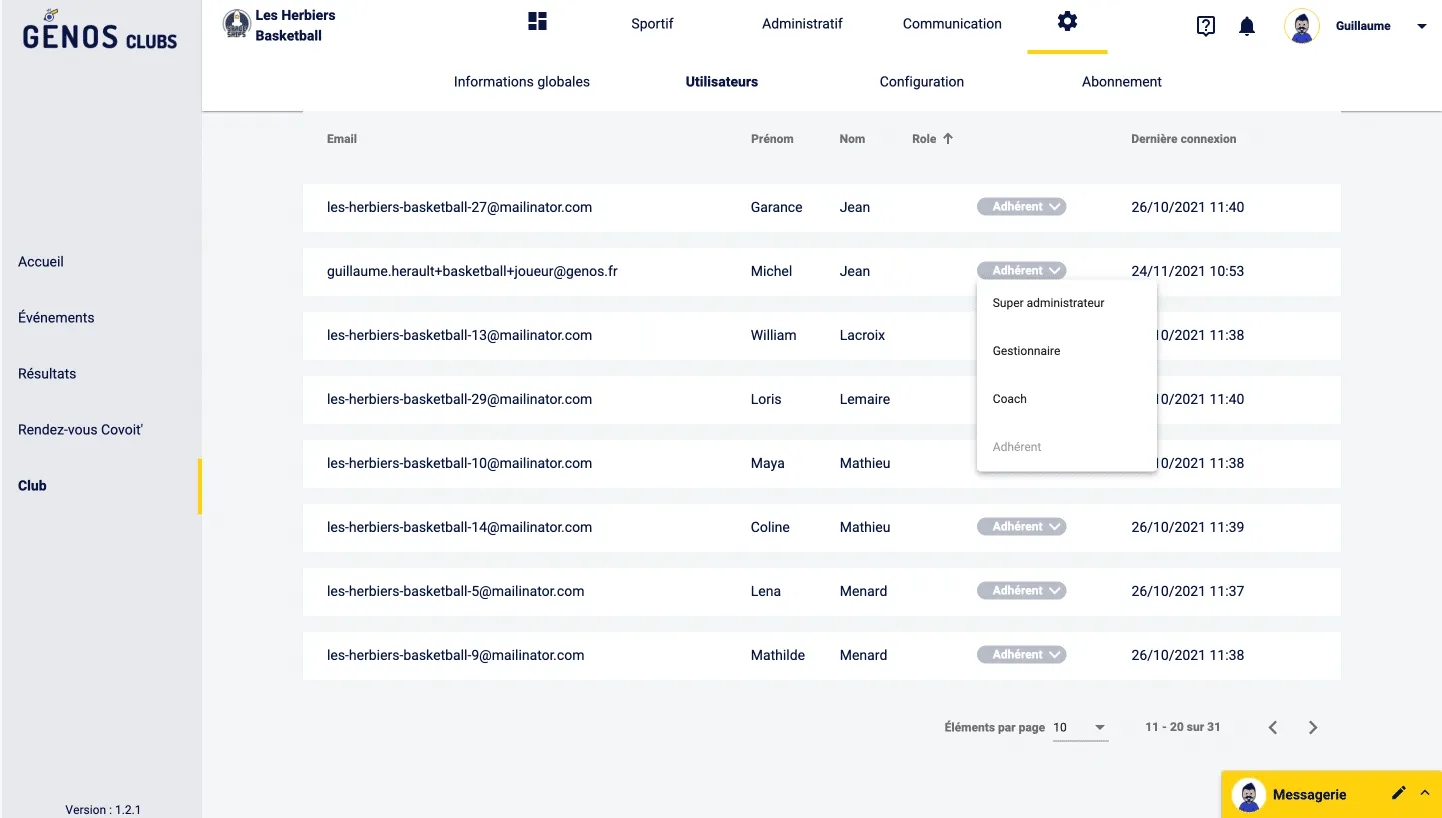Navigate to Événements in sidebar
This screenshot has height=818, width=1442.
click(56, 318)
